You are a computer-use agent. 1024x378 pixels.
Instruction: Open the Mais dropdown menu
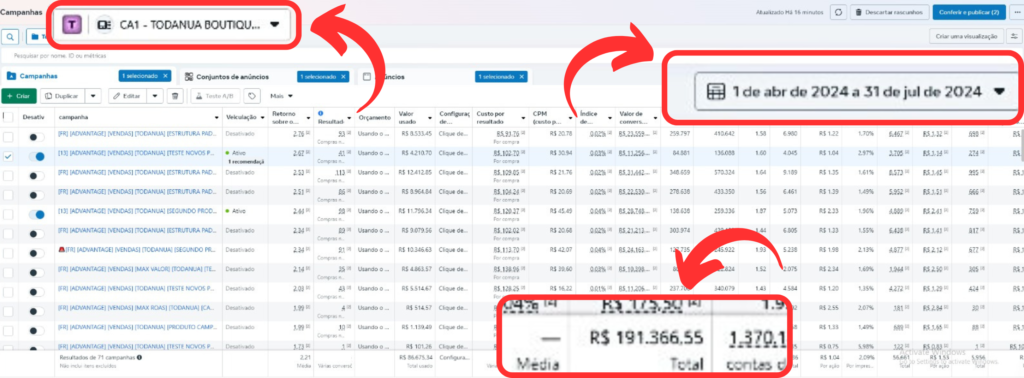pos(281,96)
